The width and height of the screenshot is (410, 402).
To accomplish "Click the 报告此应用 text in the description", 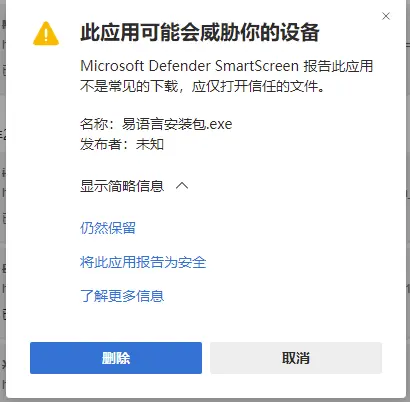I will coord(338,66).
